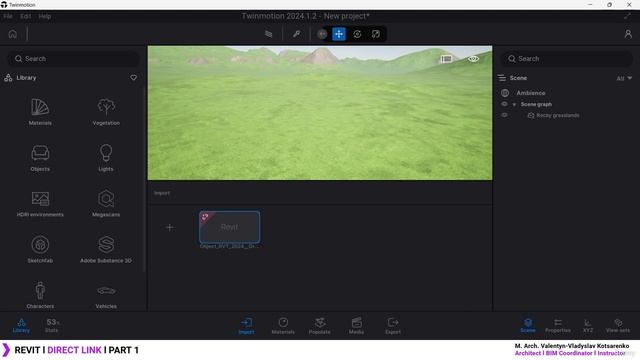
Task: Open the Characters library category
Action: pos(40,295)
